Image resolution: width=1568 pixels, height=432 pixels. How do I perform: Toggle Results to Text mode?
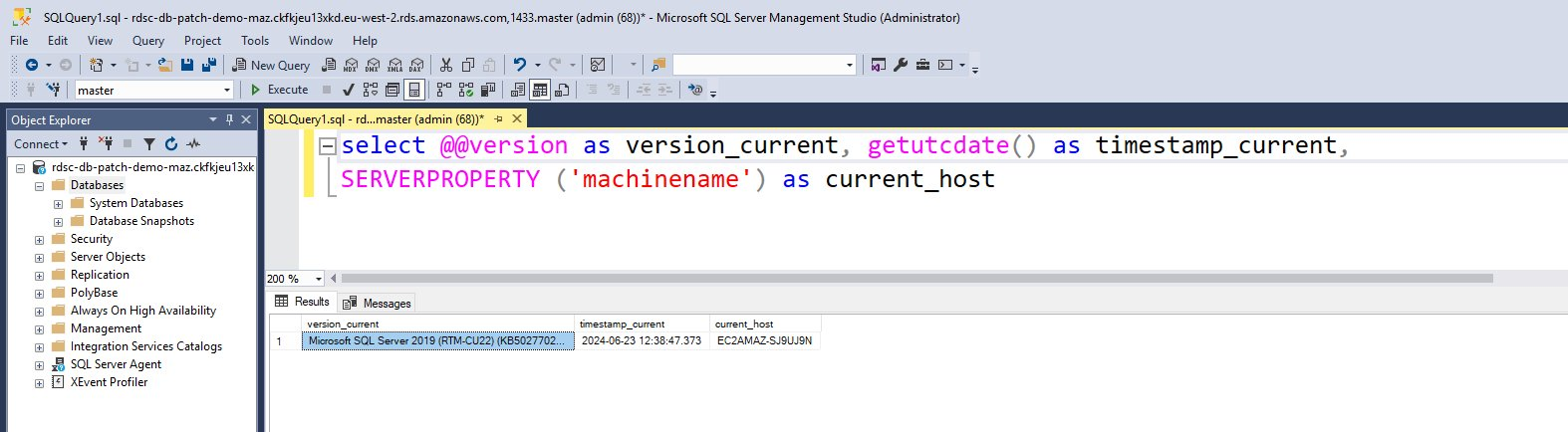point(518,90)
